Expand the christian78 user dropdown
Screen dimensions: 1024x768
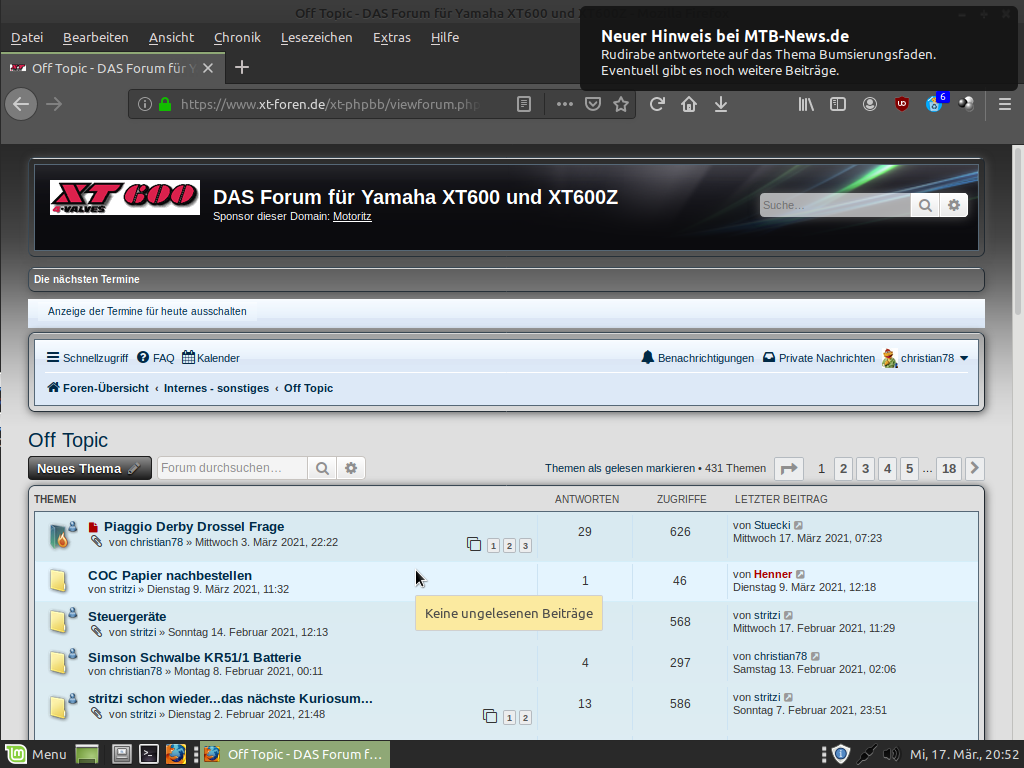click(964, 358)
